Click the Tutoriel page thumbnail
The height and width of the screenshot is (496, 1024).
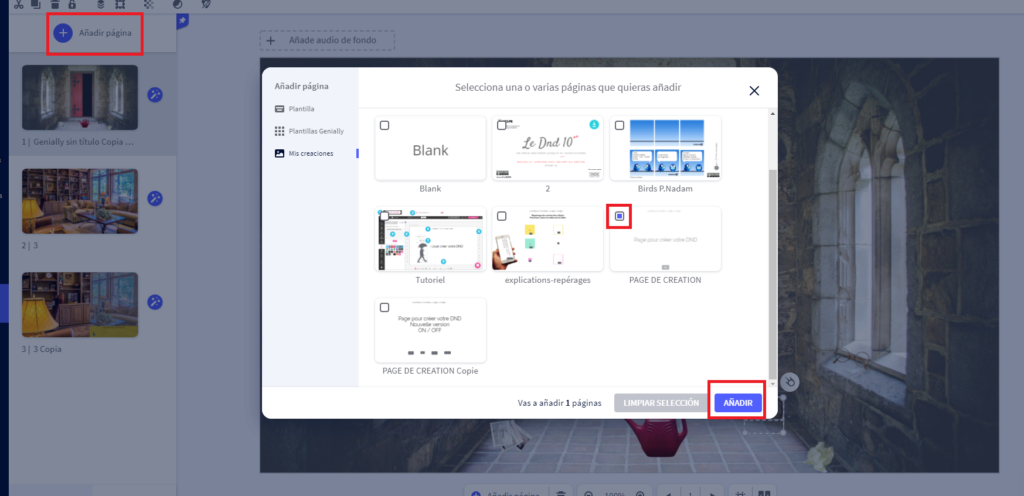[430, 240]
